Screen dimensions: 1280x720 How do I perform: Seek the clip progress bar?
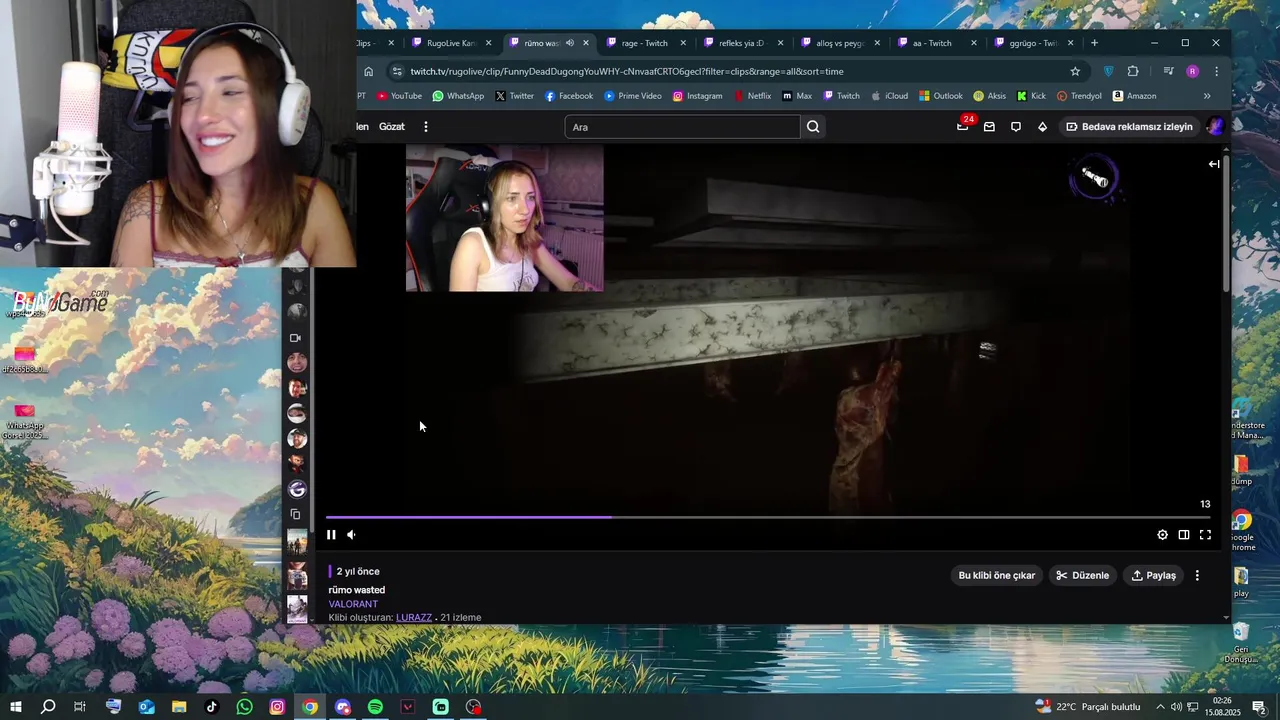[768, 517]
